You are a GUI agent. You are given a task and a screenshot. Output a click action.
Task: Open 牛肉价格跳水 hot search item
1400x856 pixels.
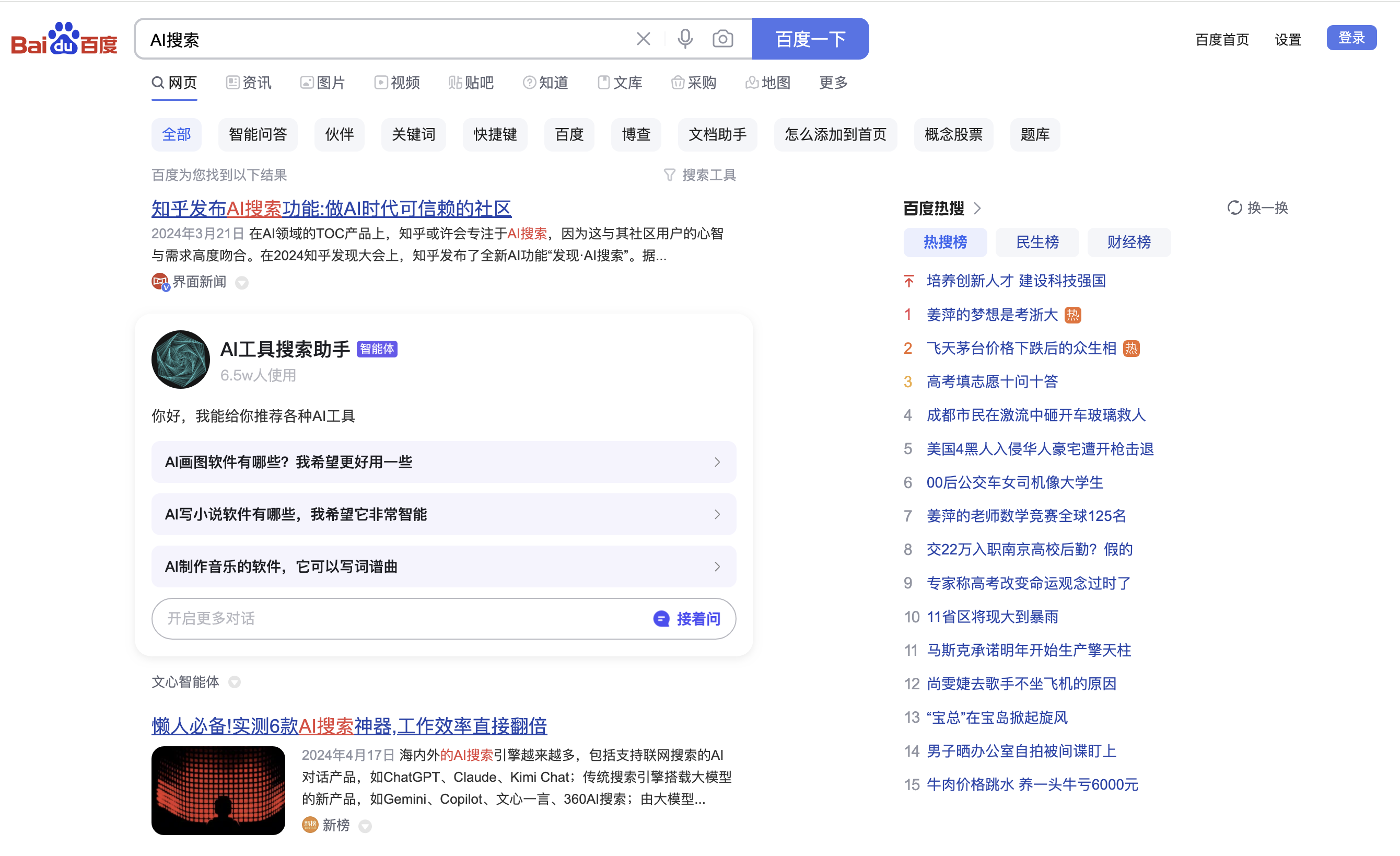click(x=1032, y=785)
